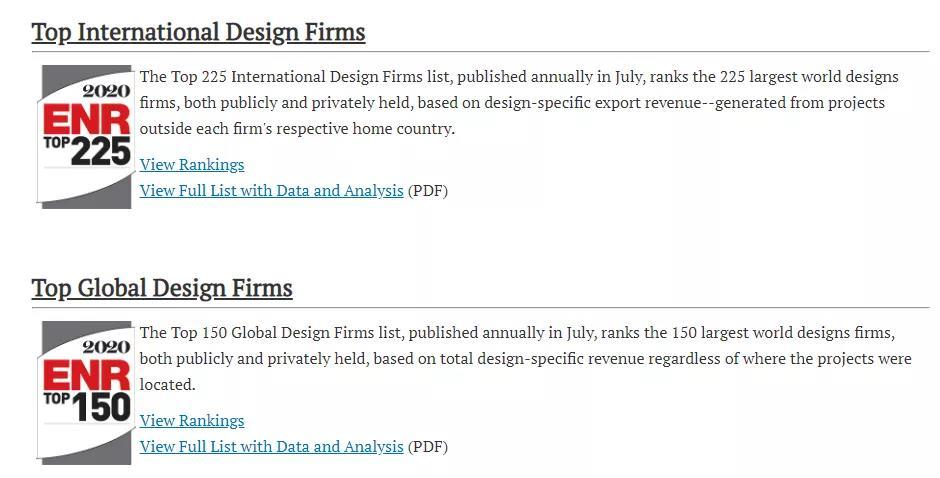Click the large 150 number on the badge
940x478 pixels.
[x=101, y=407]
